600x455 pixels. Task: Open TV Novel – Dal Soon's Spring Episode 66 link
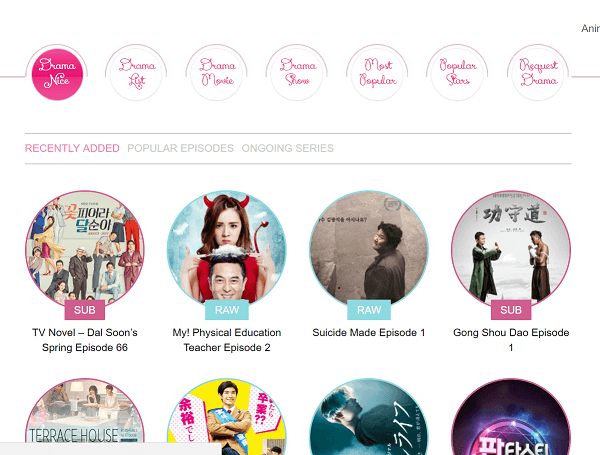coord(85,340)
